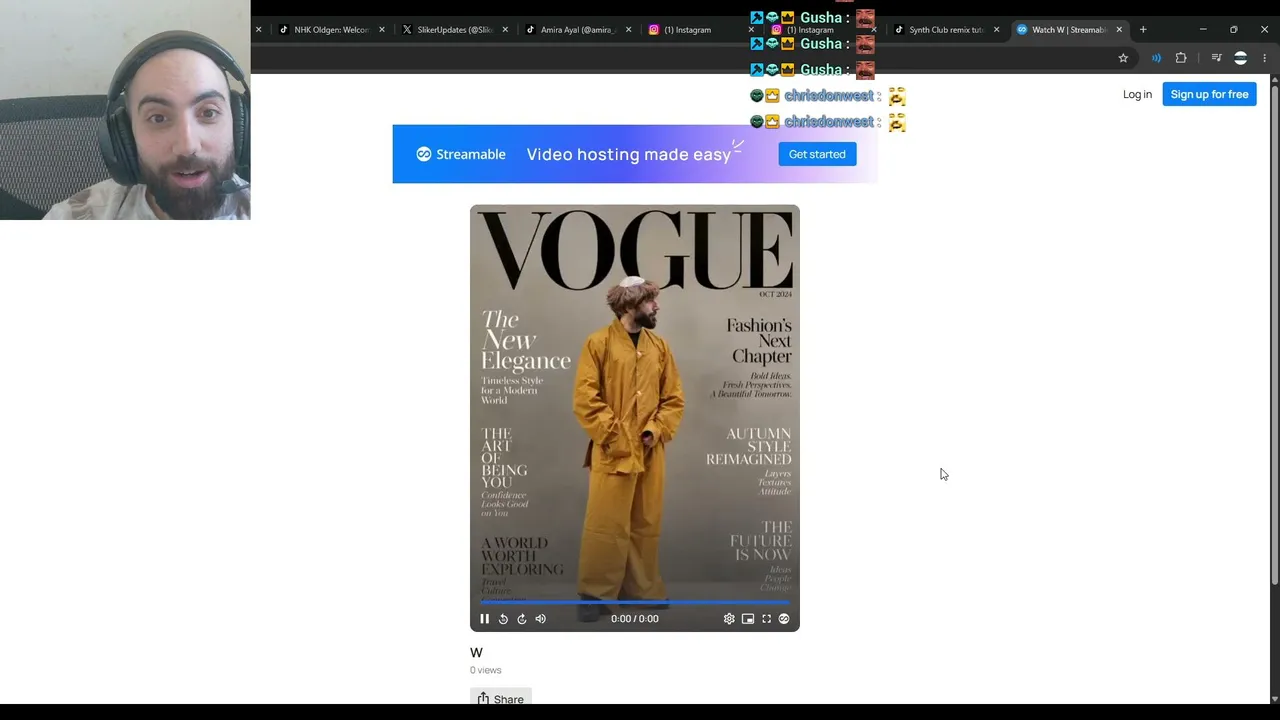1280x720 pixels.
Task: Seek along the blue video progress bar
Action: 635,602
